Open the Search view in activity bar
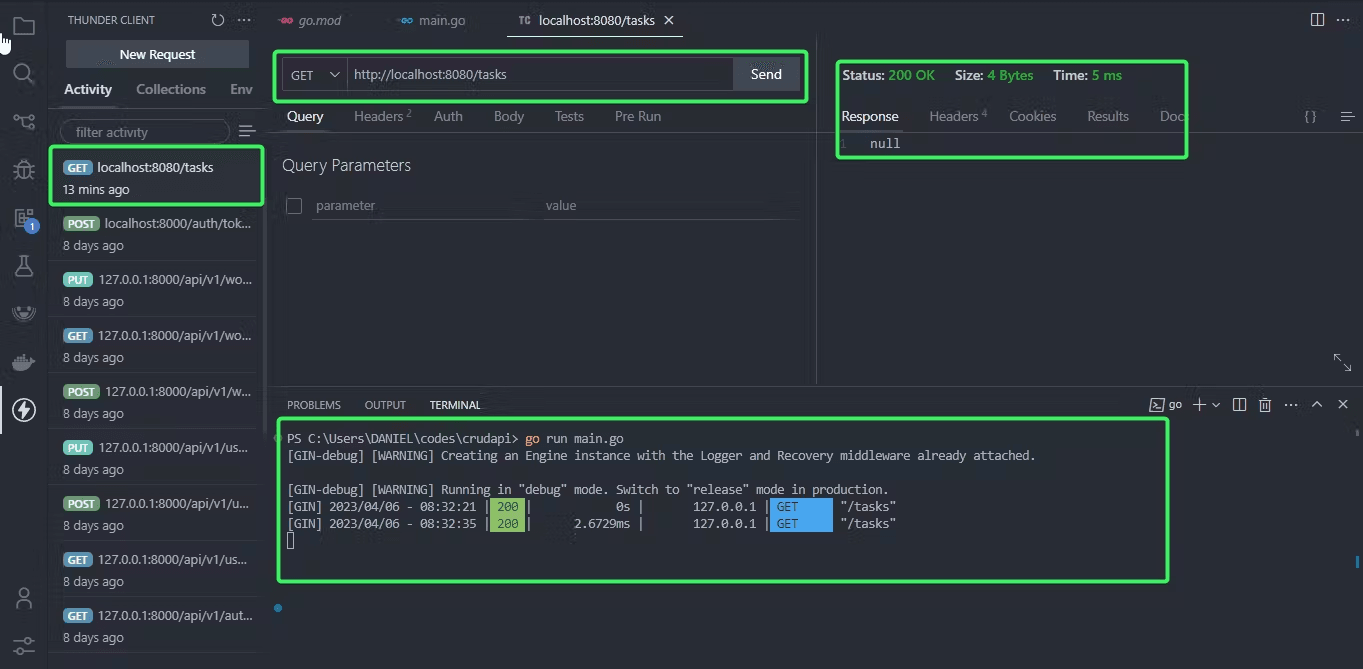Viewport: 1363px width, 669px height. tap(24, 73)
